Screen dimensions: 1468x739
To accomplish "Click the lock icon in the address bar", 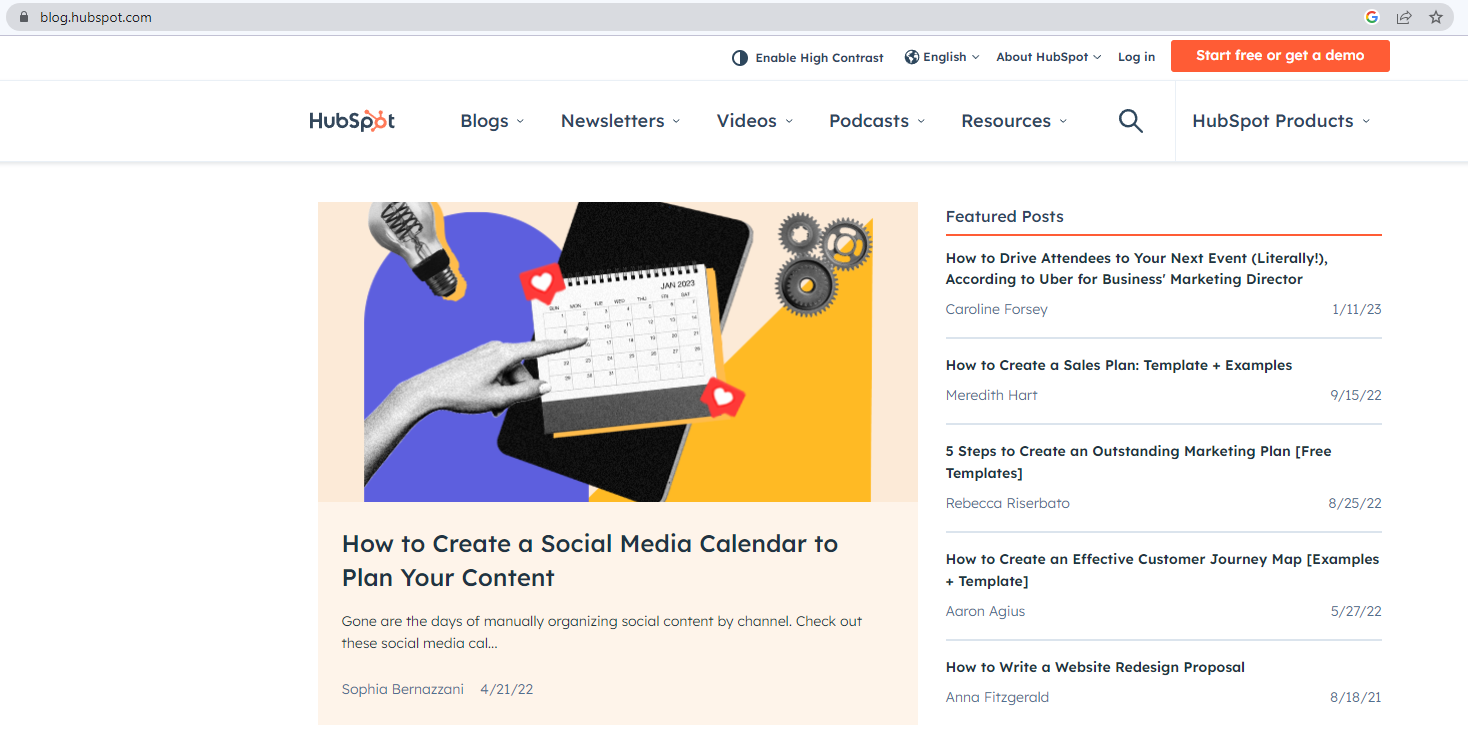I will [25, 17].
